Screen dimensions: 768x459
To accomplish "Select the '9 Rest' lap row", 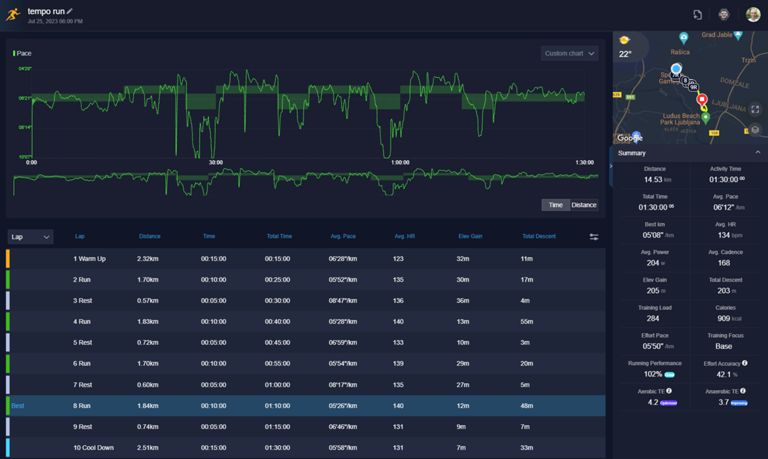I will [306, 427].
